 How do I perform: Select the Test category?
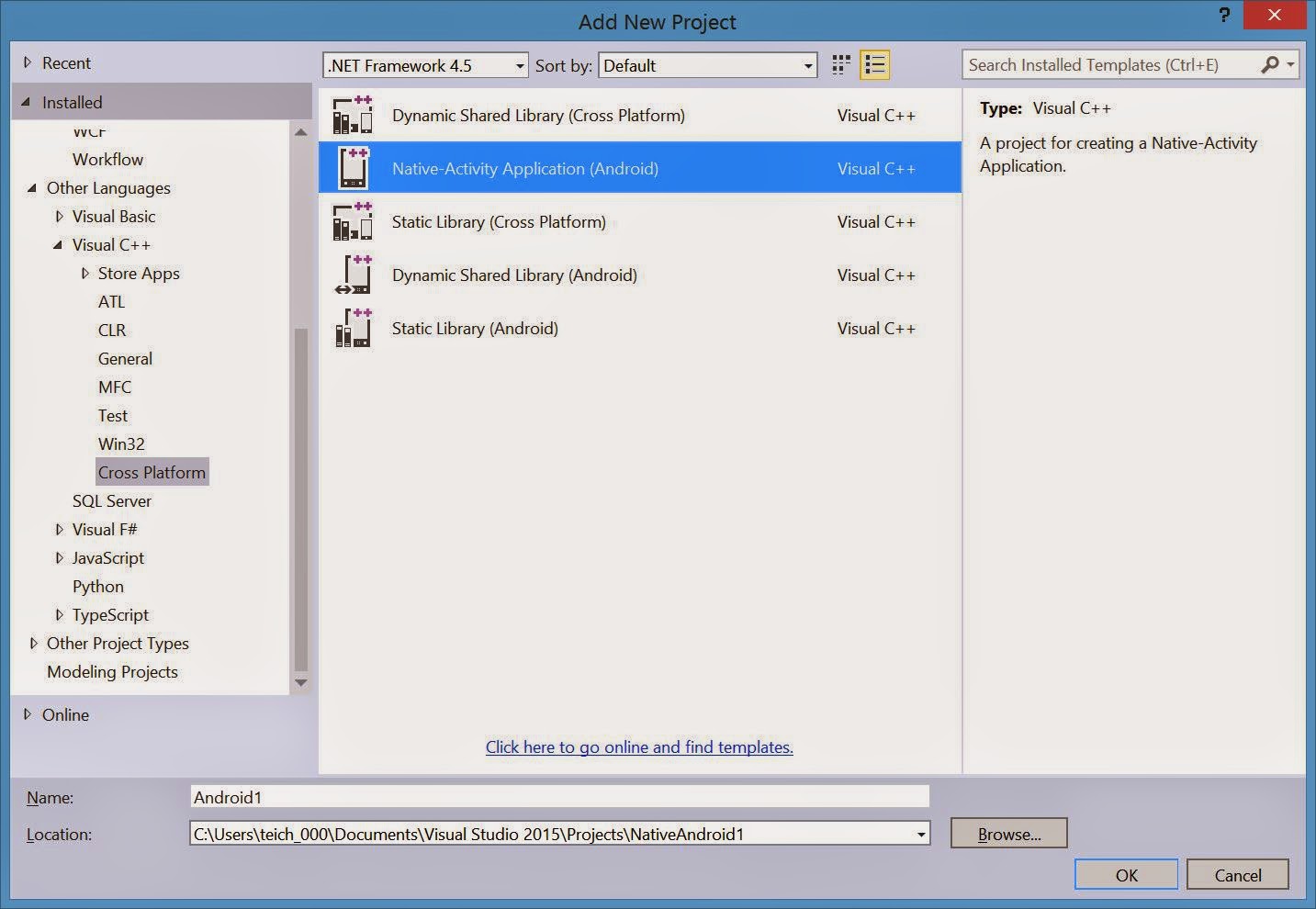(113, 415)
